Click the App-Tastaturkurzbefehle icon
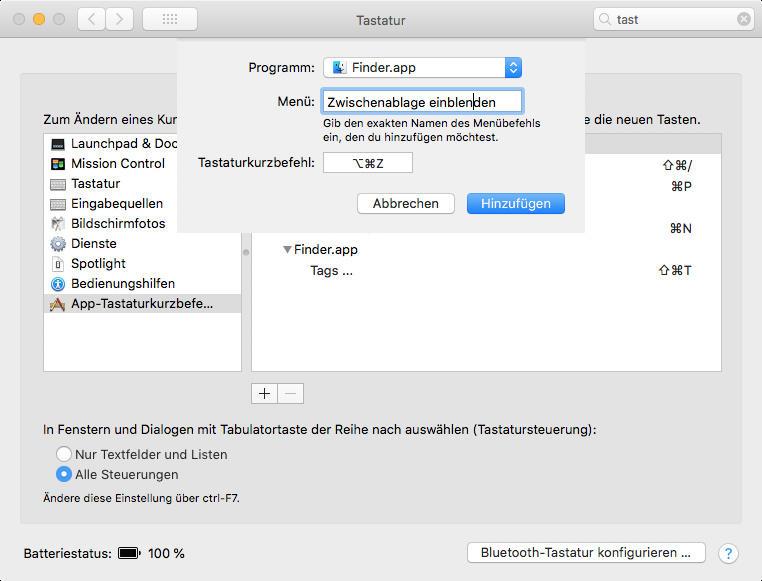 (x=57, y=304)
